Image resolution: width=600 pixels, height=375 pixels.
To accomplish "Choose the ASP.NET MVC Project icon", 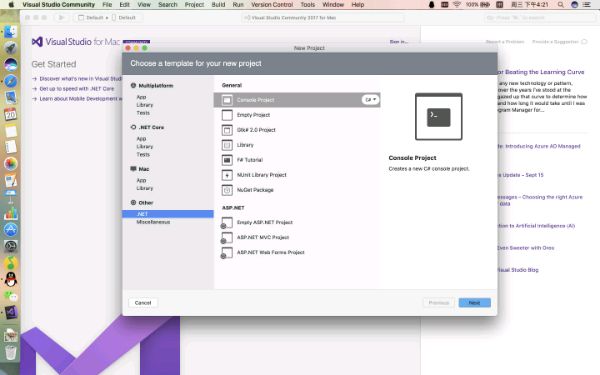I will (x=227, y=238).
